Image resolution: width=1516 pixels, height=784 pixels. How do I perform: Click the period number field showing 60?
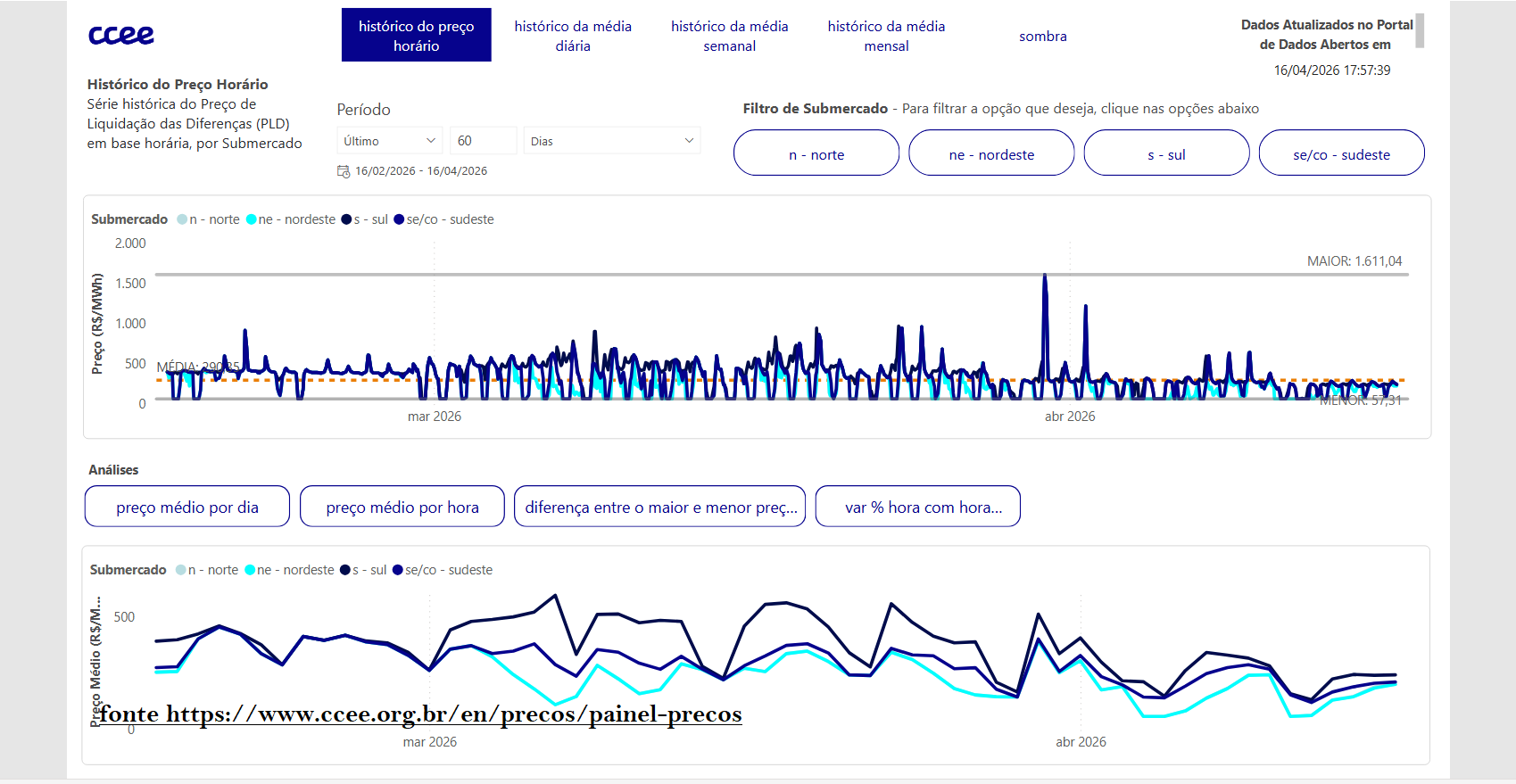tap(483, 141)
